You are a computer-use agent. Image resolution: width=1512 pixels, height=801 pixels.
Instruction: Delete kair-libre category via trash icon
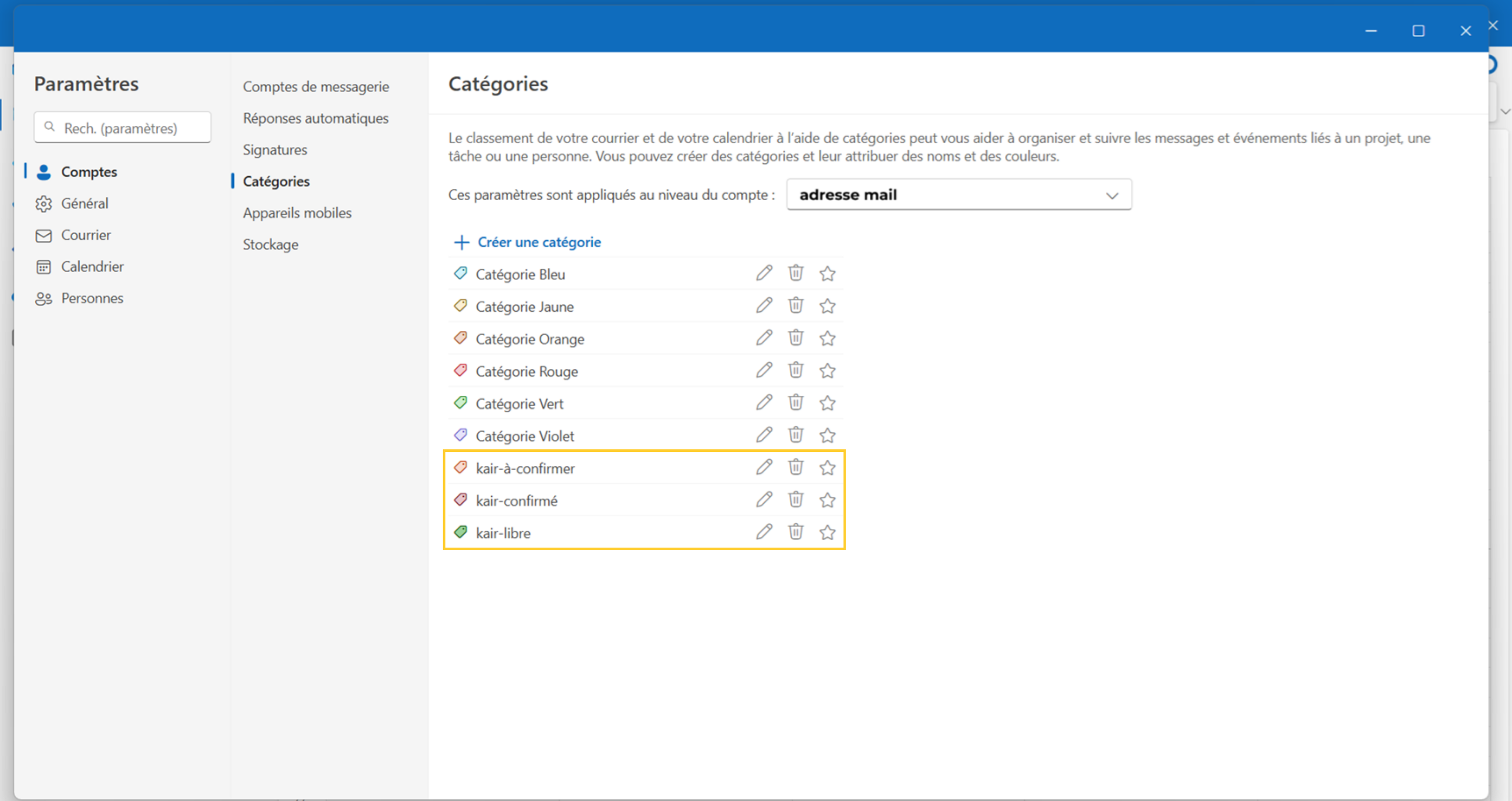pyautogui.click(x=795, y=532)
